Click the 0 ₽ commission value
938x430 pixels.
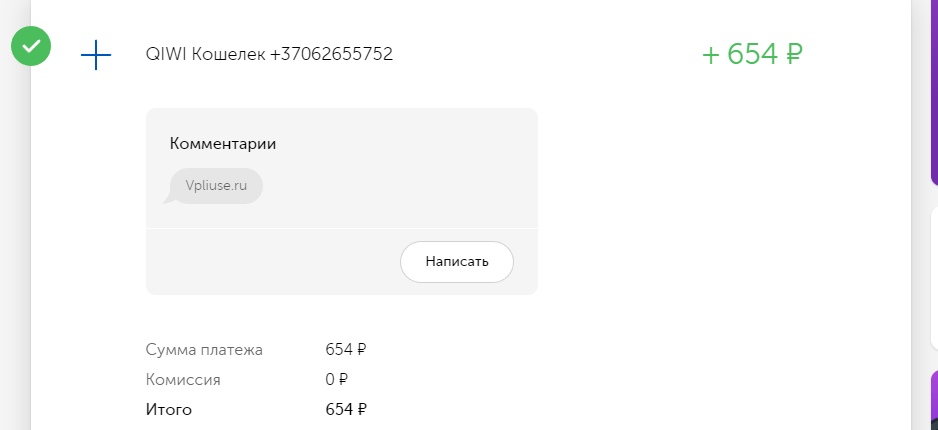(337, 379)
